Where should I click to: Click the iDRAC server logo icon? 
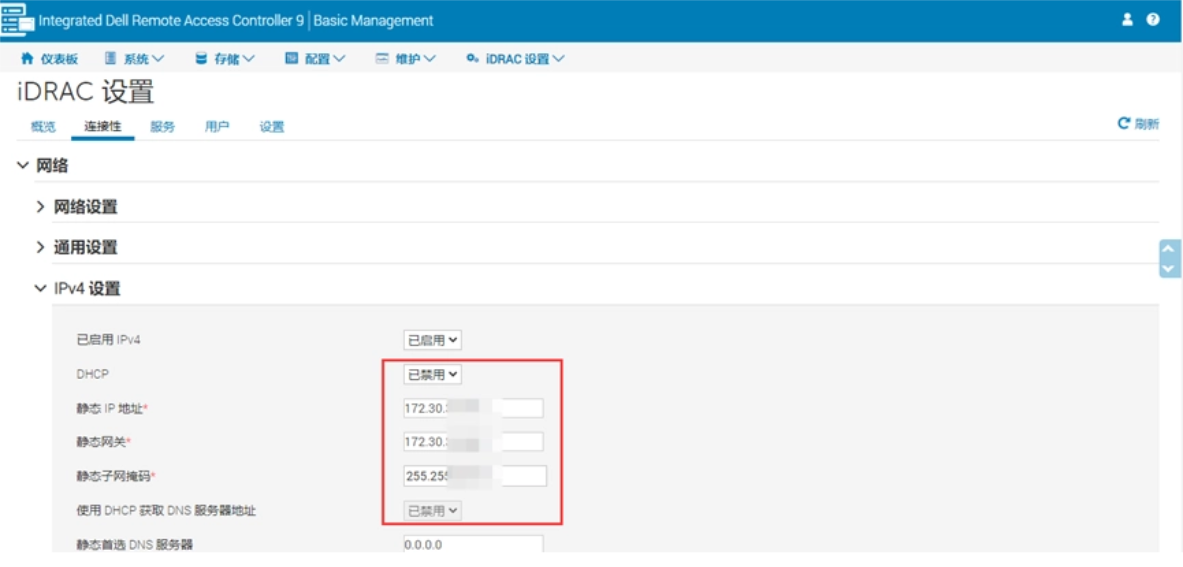[x=17, y=20]
